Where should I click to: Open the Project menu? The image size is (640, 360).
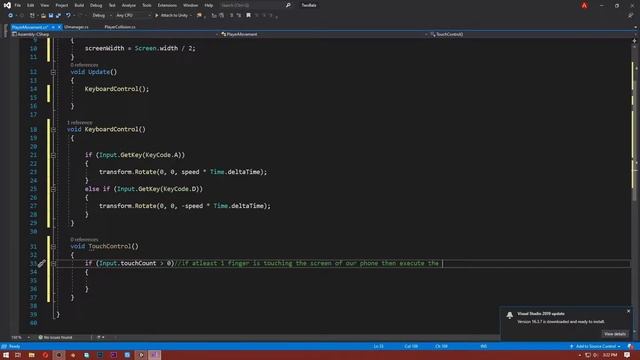click(62, 5)
